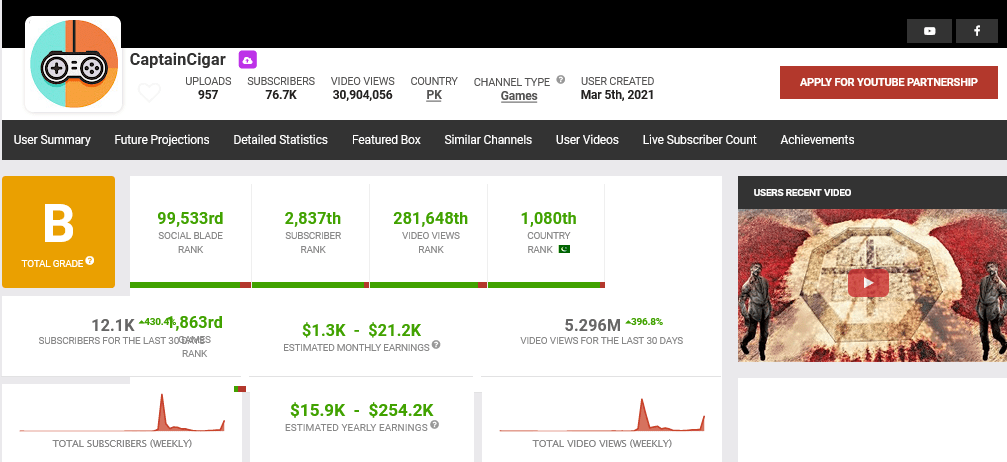Screen dimensions: 1007x462
Task: Click the $1.3K - $21.2K monthly earnings
Action: (362, 330)
